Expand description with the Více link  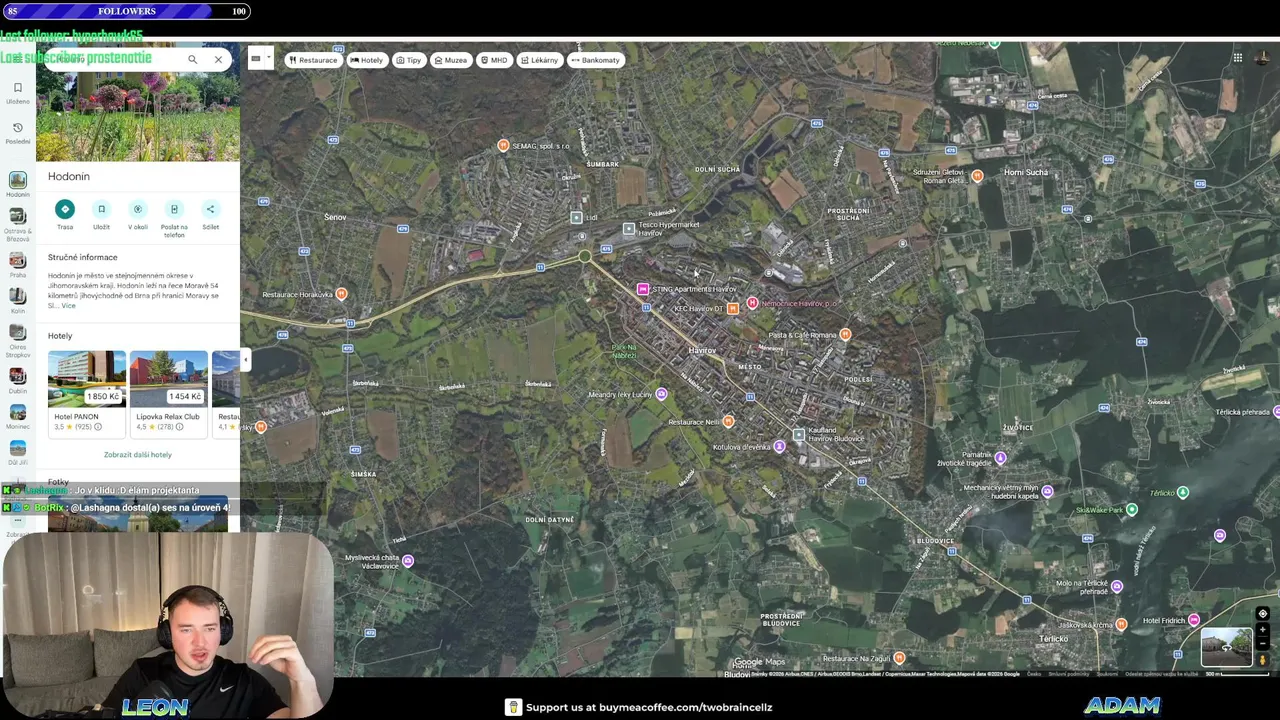[x=68, y=305]
